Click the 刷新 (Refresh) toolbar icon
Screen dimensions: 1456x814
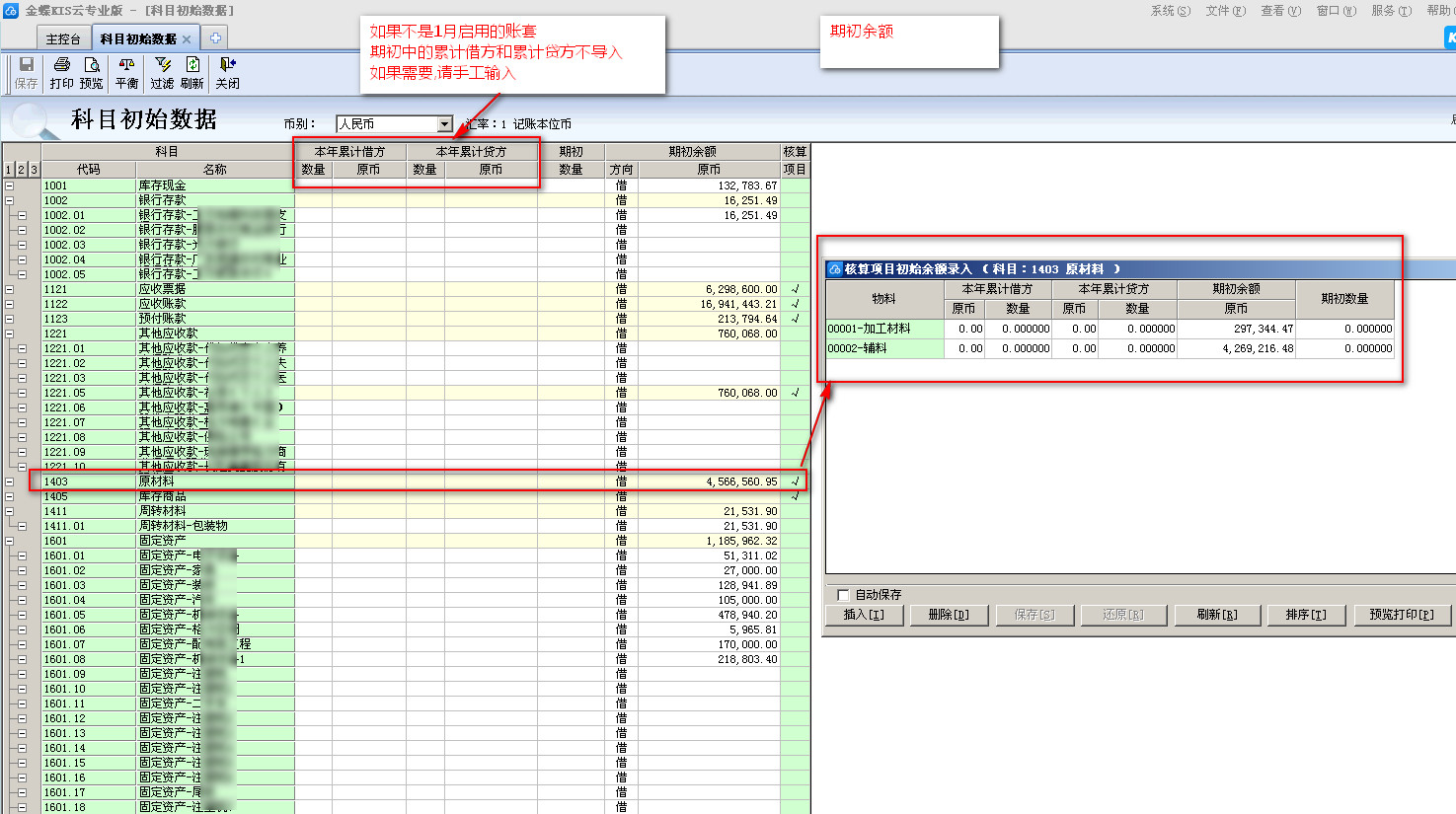[x=192, y=65]
